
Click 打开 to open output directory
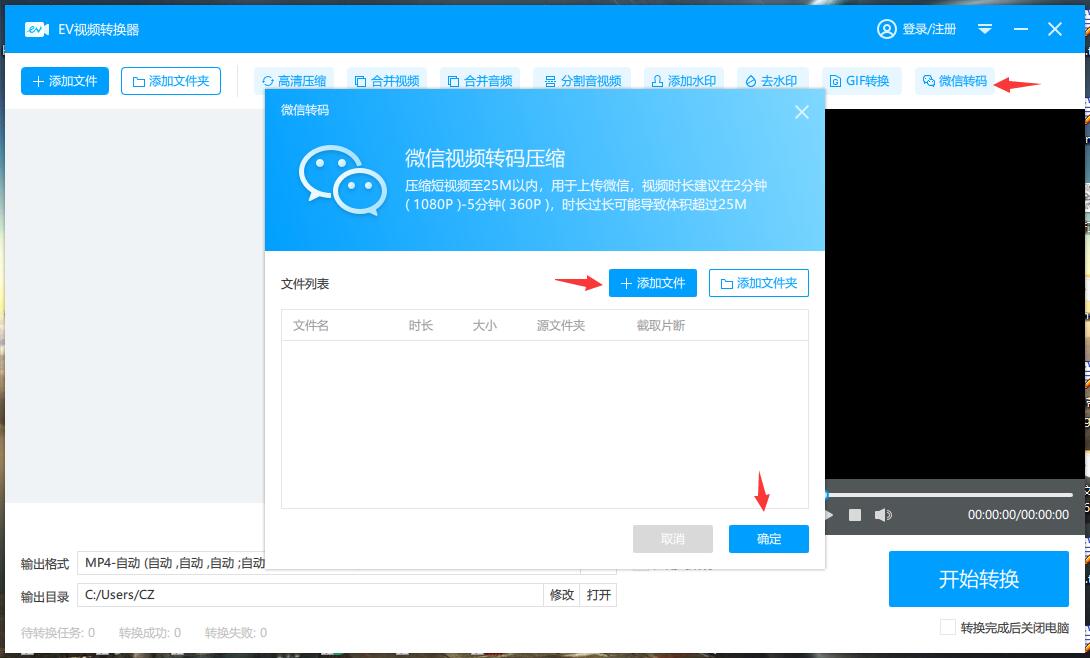click(x=599, y=595)
